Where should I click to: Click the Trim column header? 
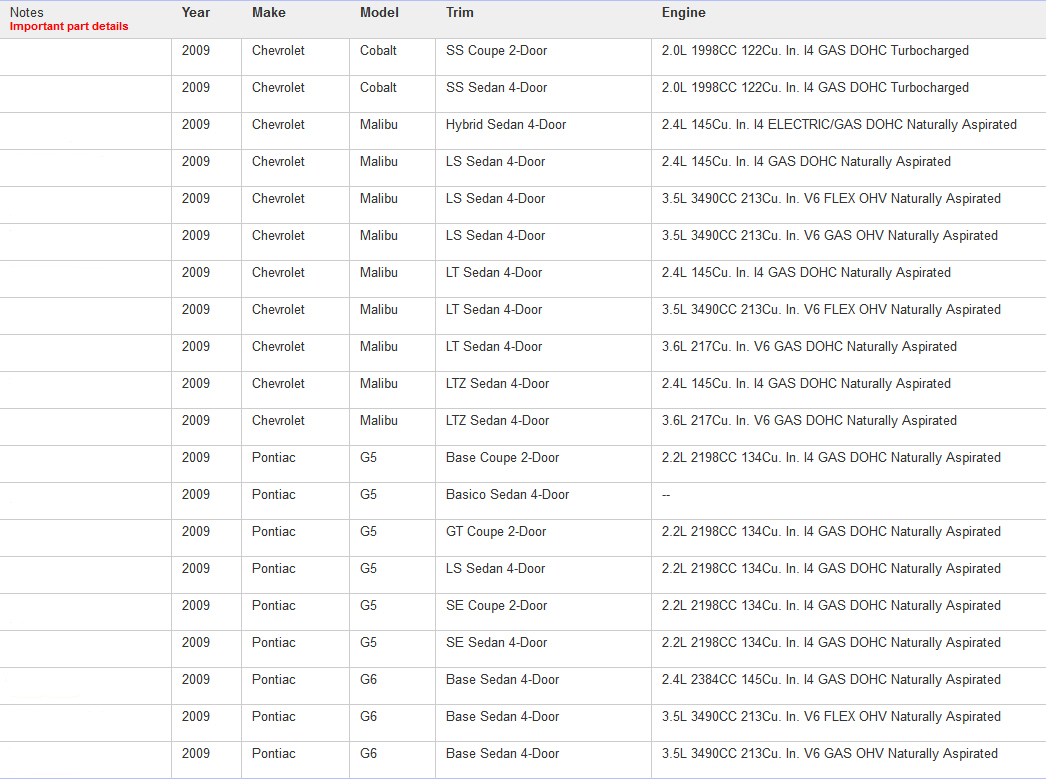click(x=460, y=13)
